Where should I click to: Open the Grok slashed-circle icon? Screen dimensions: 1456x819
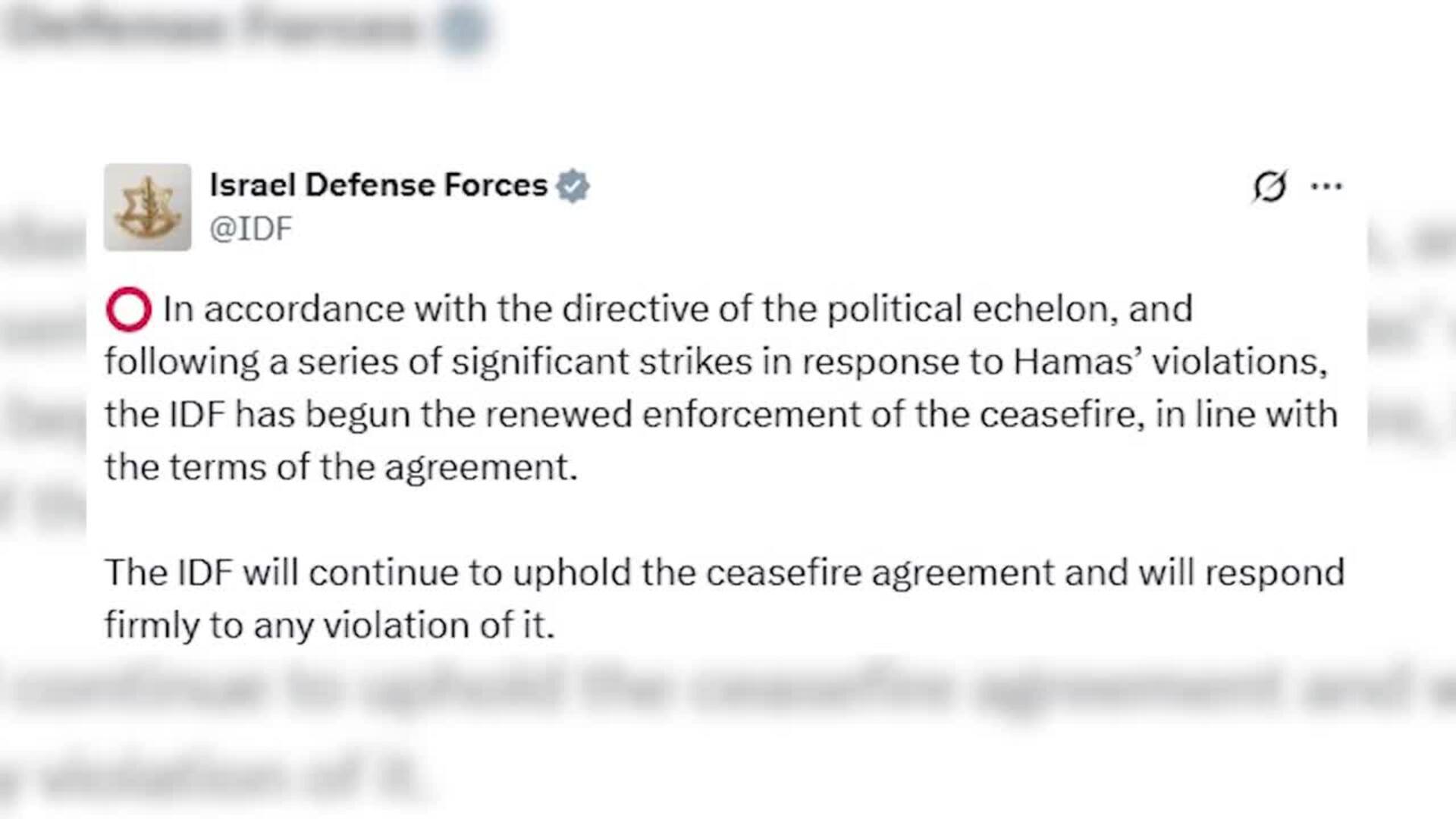(1269, 187)
